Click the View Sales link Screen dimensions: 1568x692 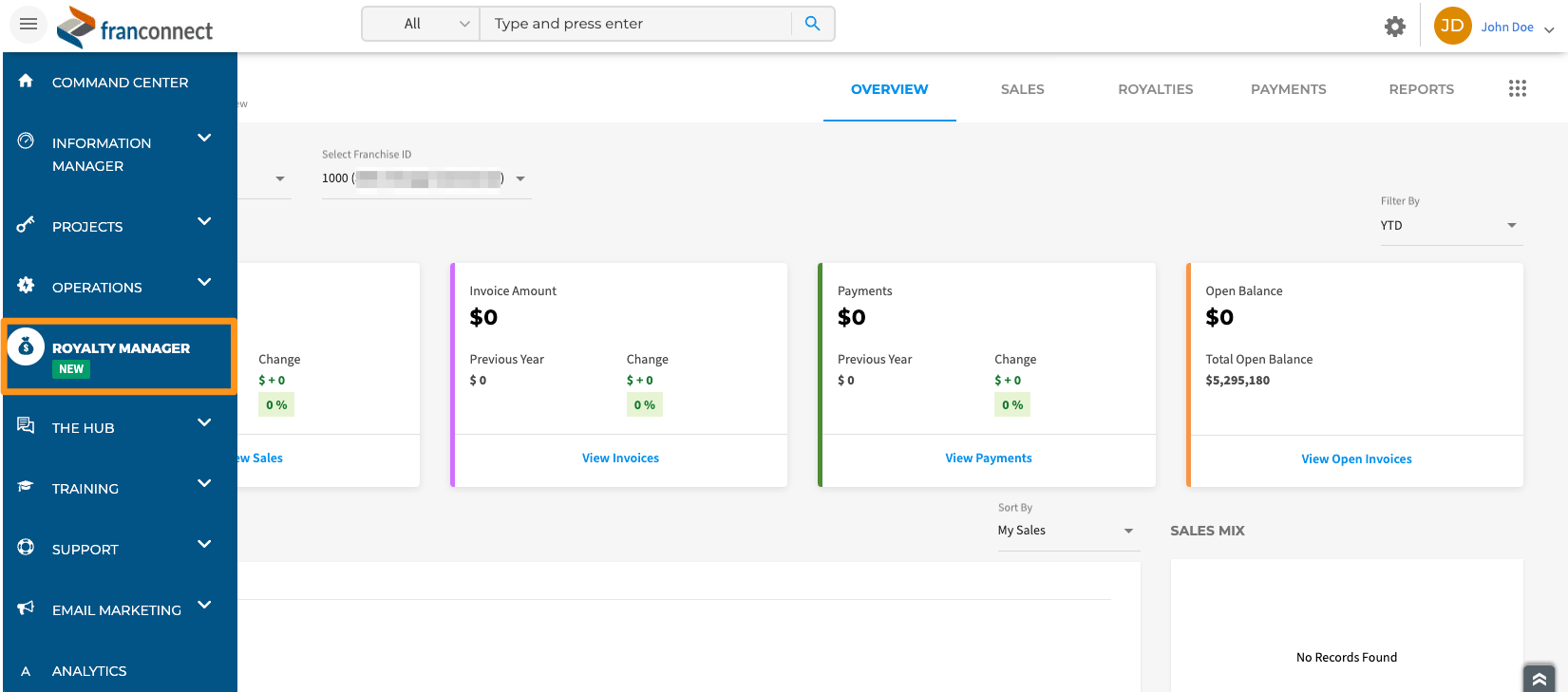point(260,458)
